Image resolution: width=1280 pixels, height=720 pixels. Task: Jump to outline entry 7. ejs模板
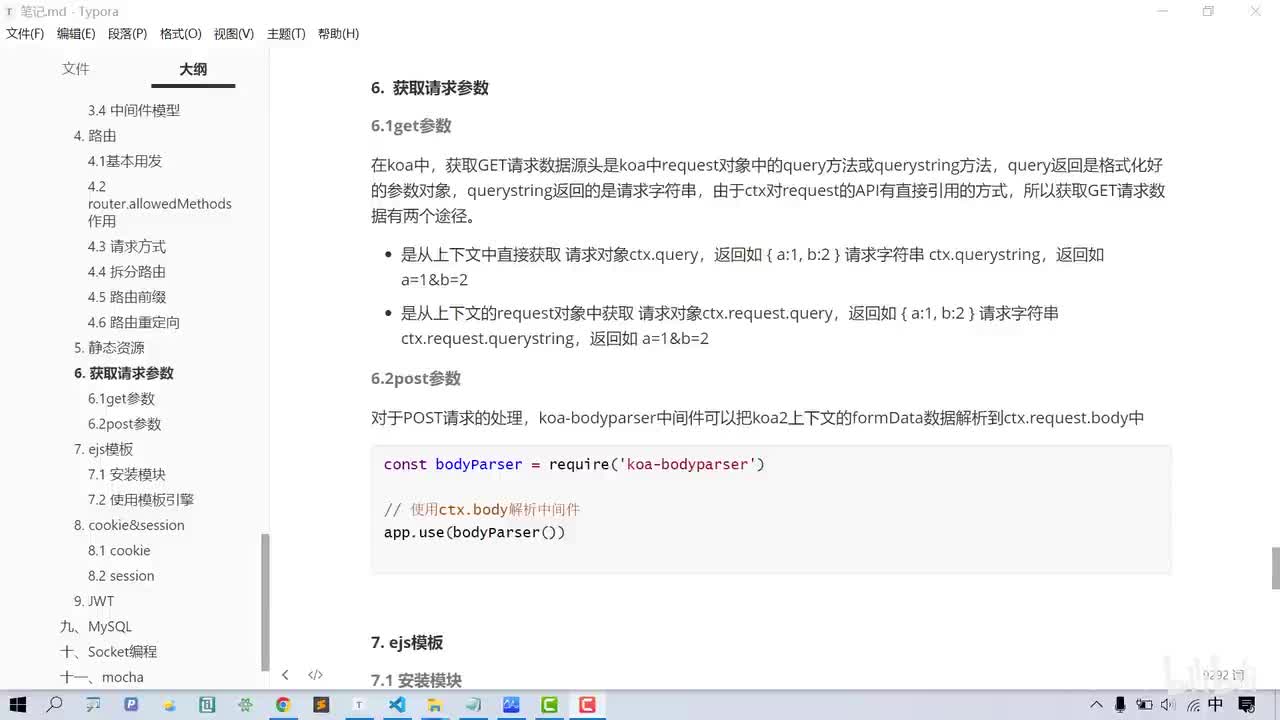point(103,450)
